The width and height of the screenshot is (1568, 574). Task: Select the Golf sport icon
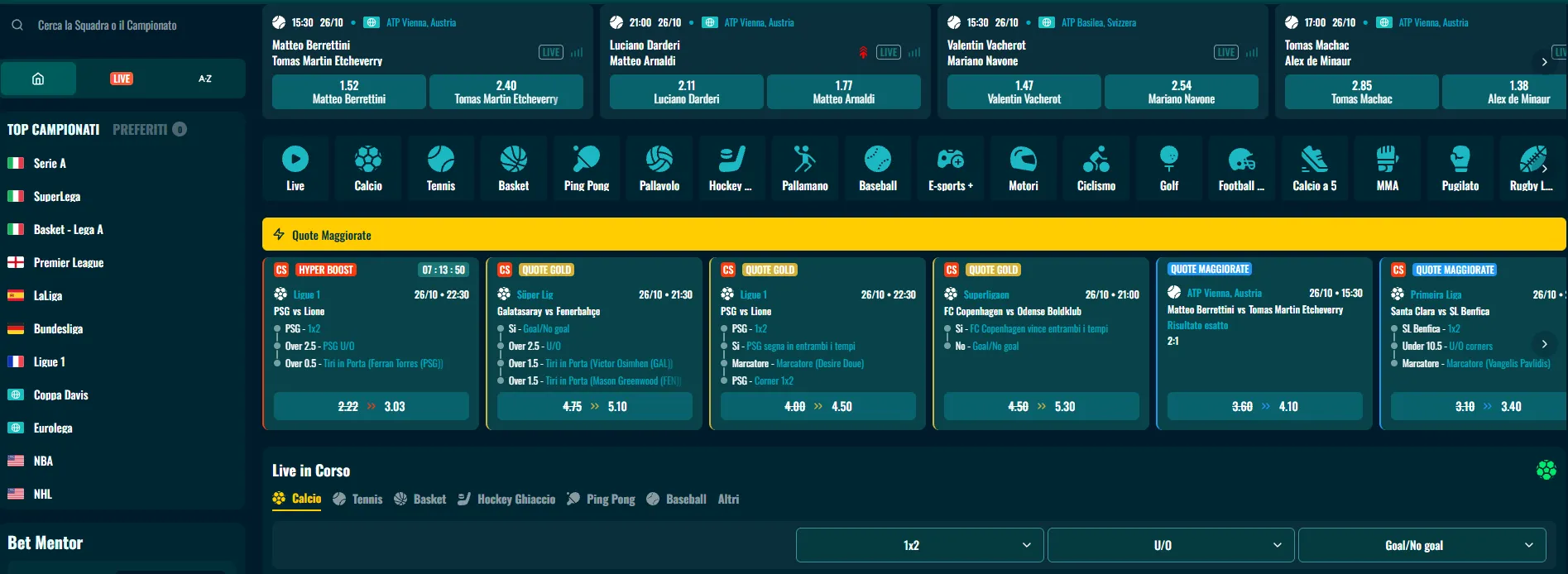point(1169,159)
